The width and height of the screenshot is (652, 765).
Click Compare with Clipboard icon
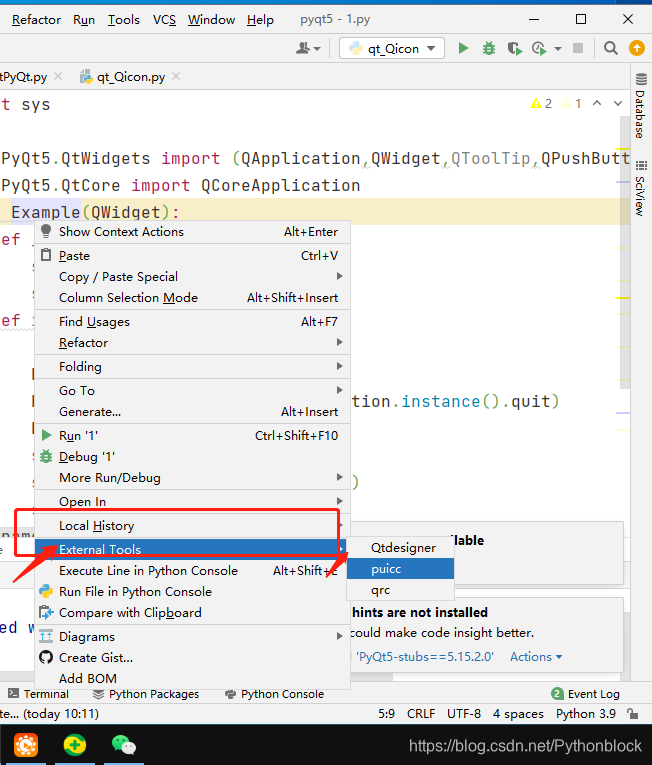pos(46,612)
